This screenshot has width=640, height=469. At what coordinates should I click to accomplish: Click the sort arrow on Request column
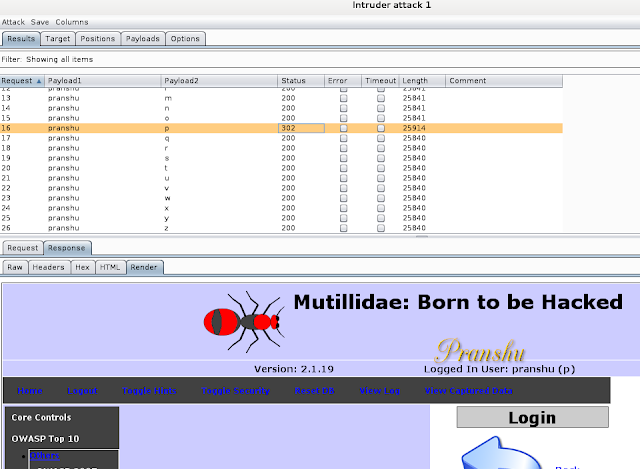click(40, 81)
